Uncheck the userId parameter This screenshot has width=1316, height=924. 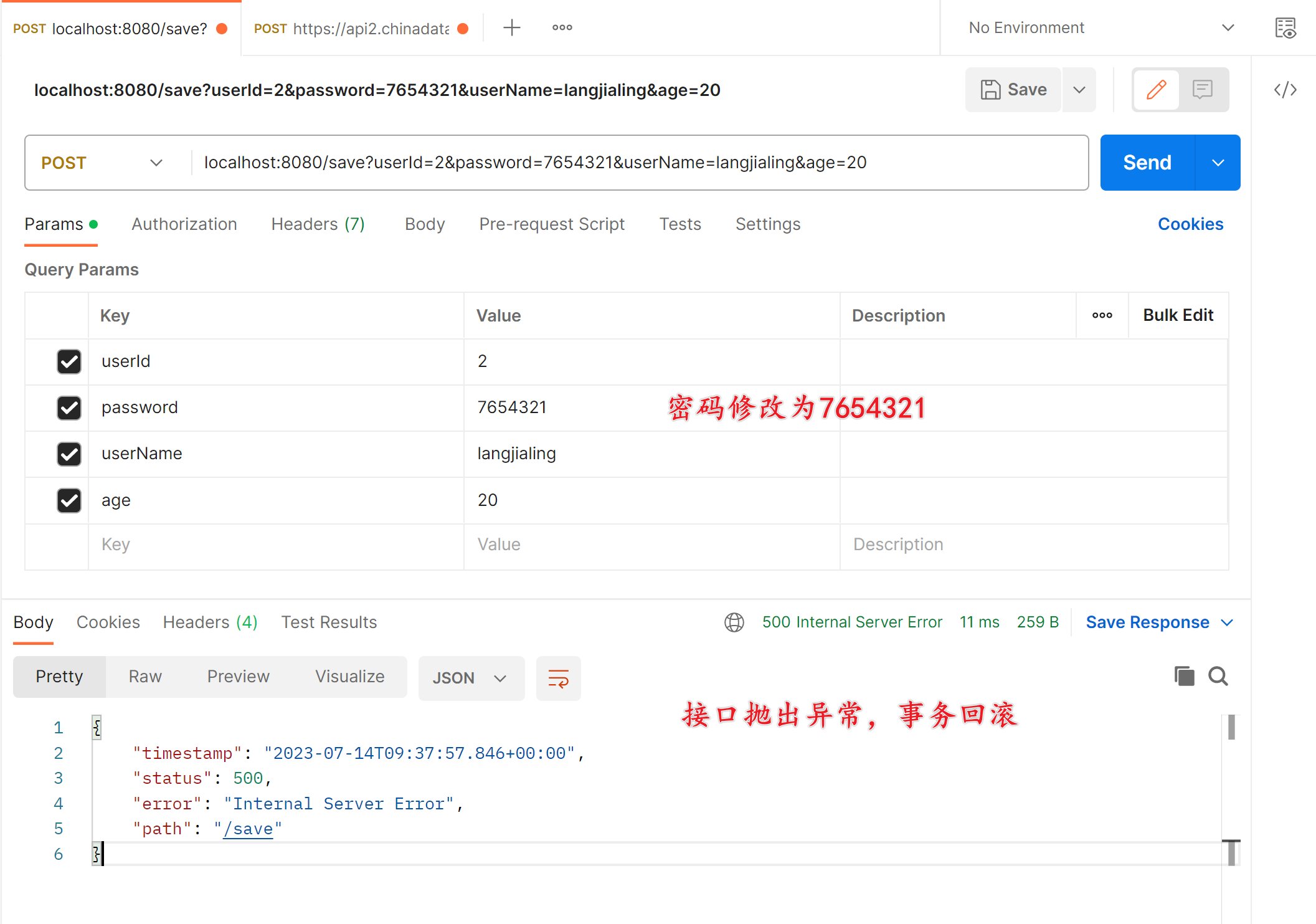pyautogui.click(x=69, y=361)
